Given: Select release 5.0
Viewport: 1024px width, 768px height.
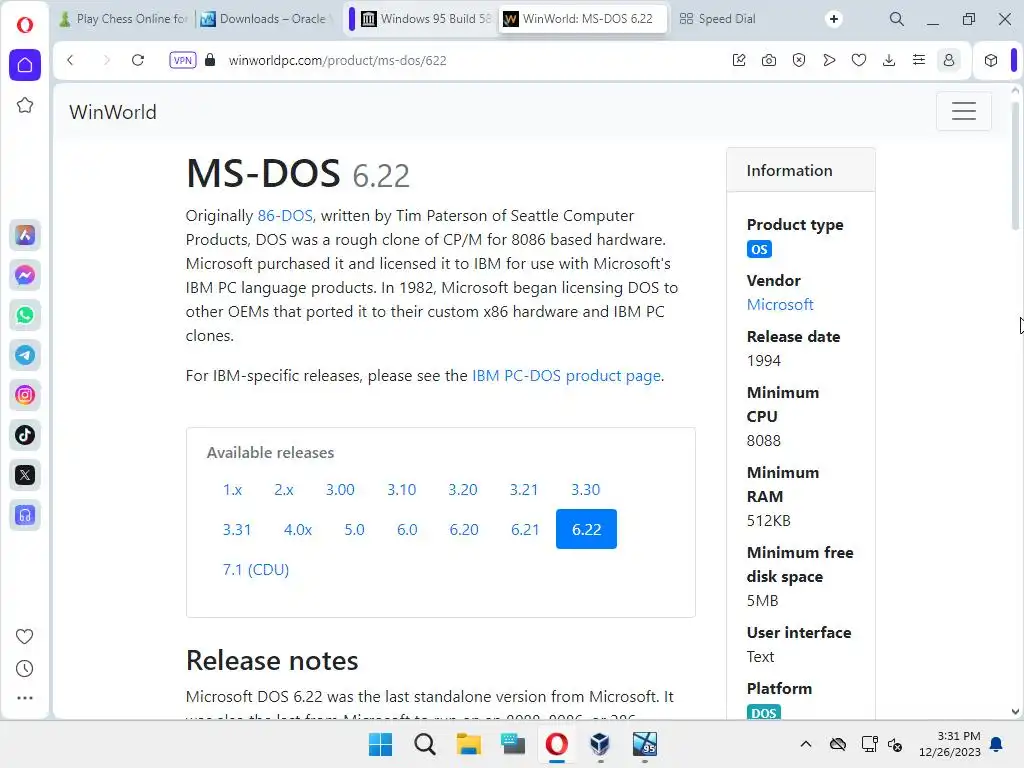Looking at the screenshot, I should pos(355,529).
